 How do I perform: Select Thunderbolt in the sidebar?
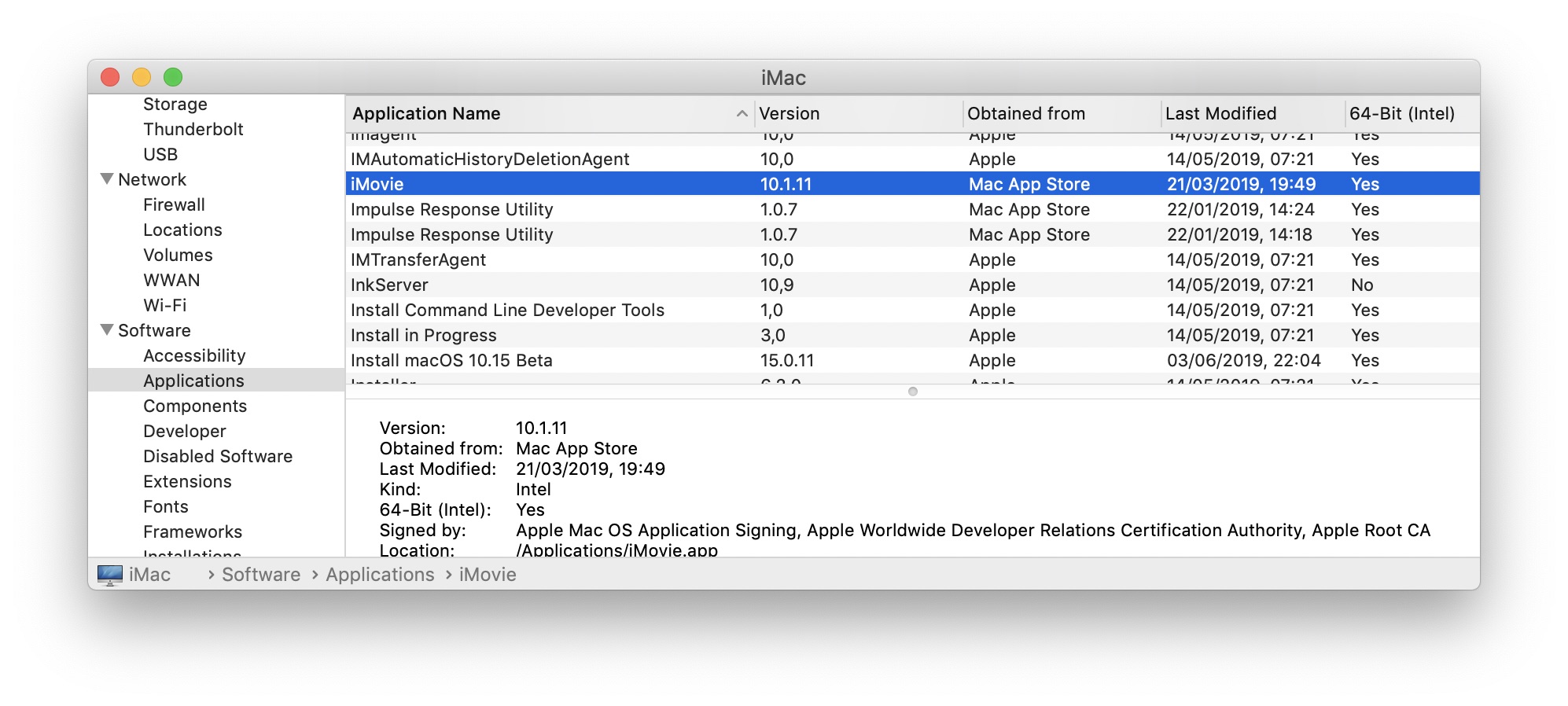point(193,129)
